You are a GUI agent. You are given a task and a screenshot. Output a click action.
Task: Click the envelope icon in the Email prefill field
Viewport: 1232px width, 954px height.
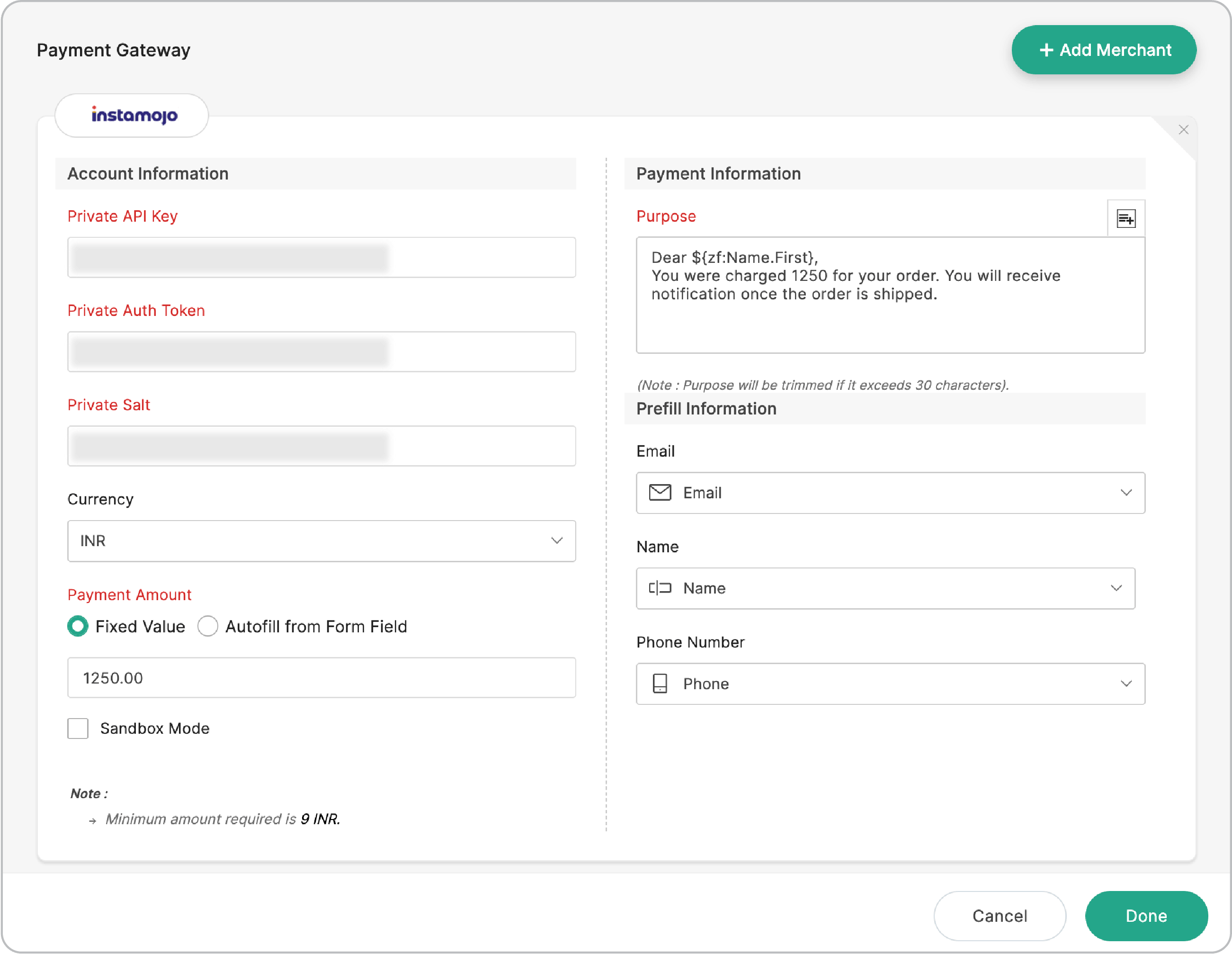[660, 492]
